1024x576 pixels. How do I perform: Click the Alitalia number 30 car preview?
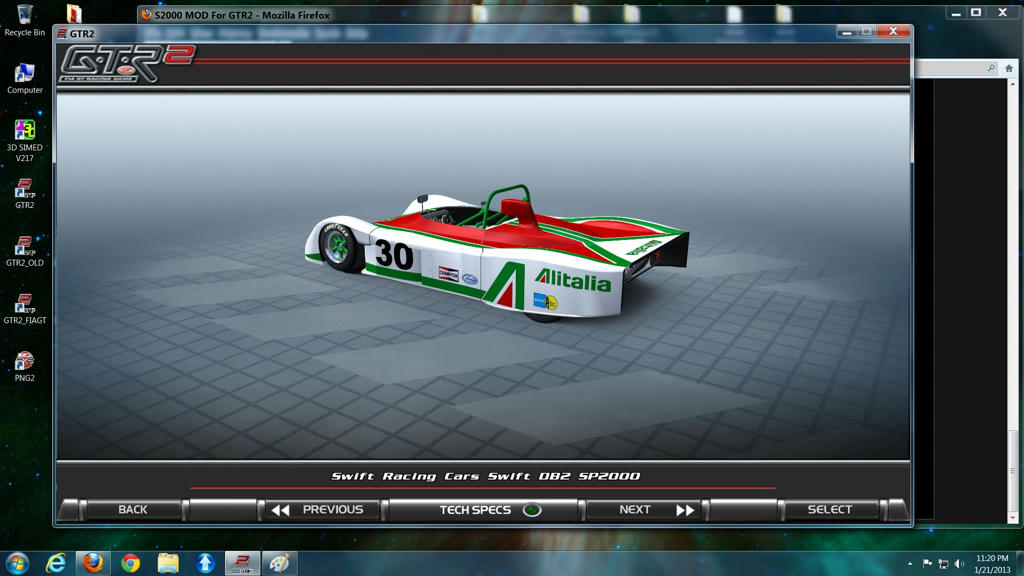(x=496, y=253)
